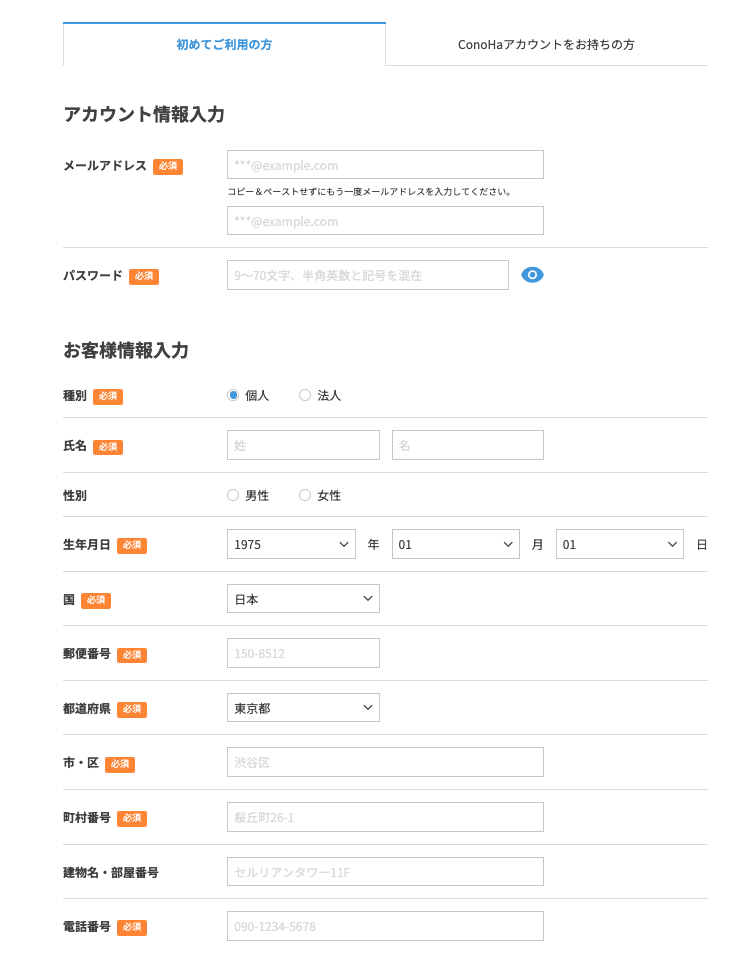The width and height of the screenshot is (750, 973).
Task: Open the birth month dropdown
Action: tap(455, 545)
